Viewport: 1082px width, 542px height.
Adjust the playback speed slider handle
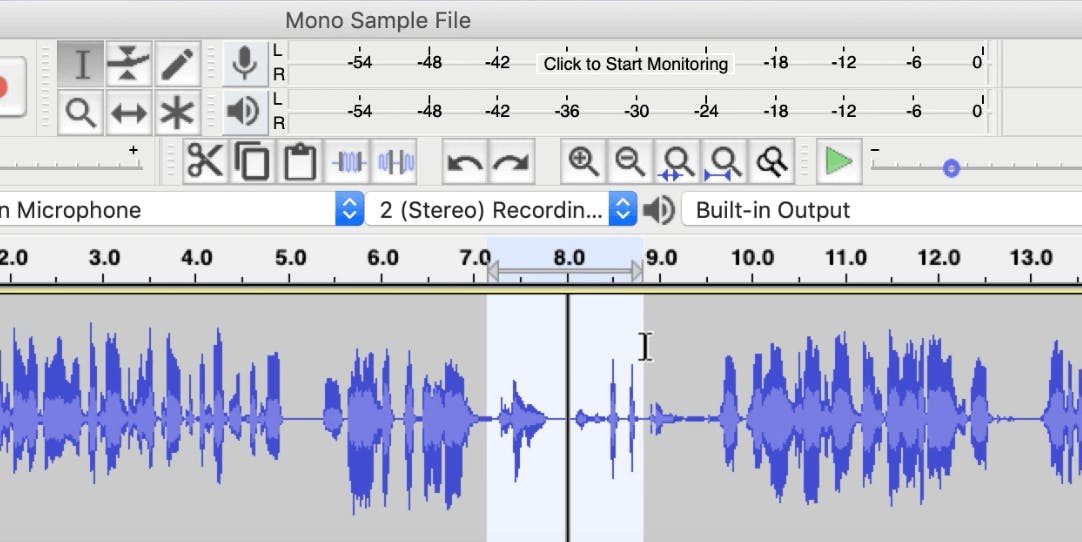click(951, 169)
